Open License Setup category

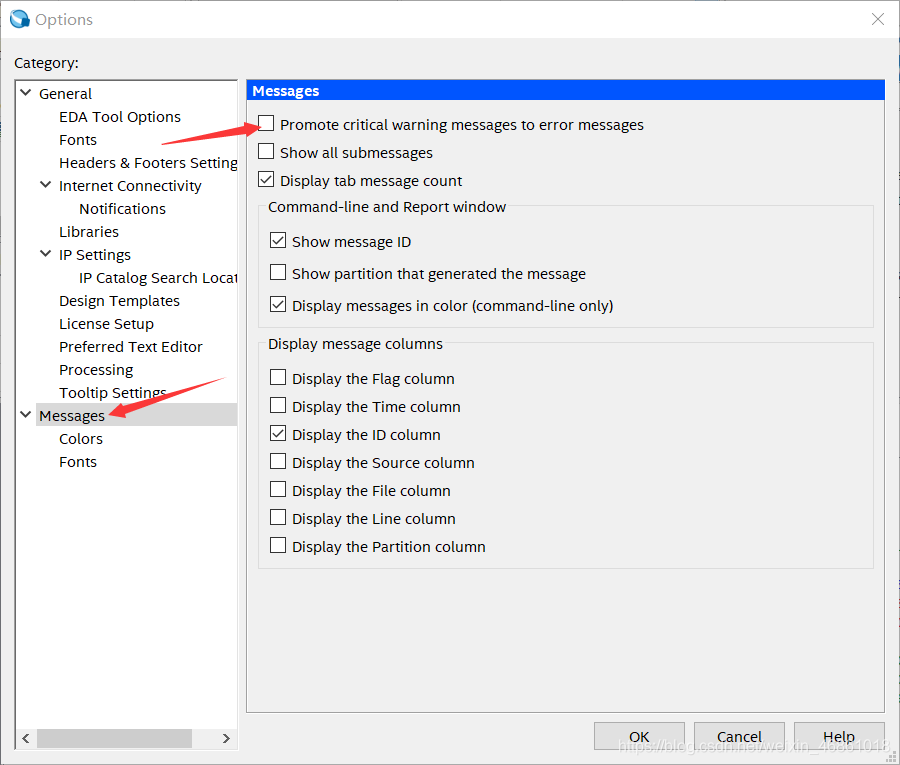point(106,324)
